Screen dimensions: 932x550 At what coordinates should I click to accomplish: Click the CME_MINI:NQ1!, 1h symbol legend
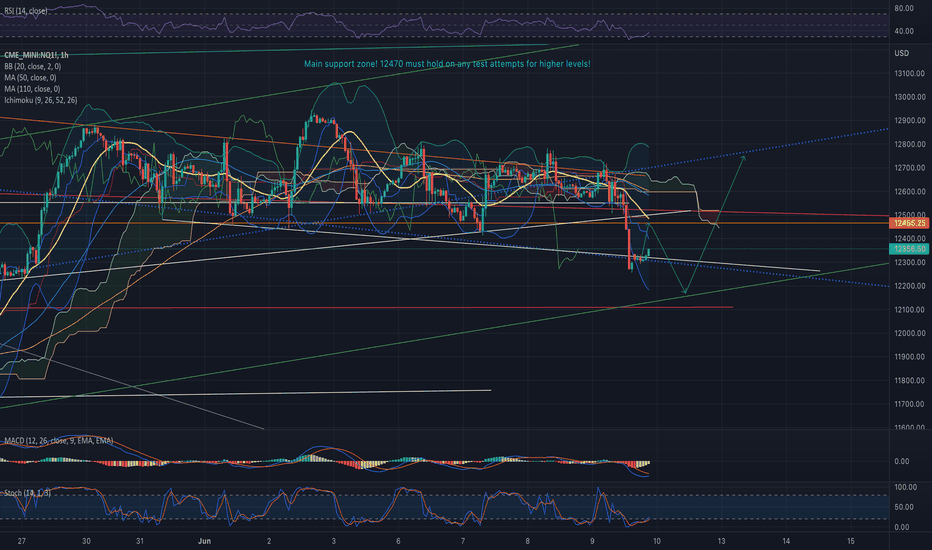click(36, 55)
